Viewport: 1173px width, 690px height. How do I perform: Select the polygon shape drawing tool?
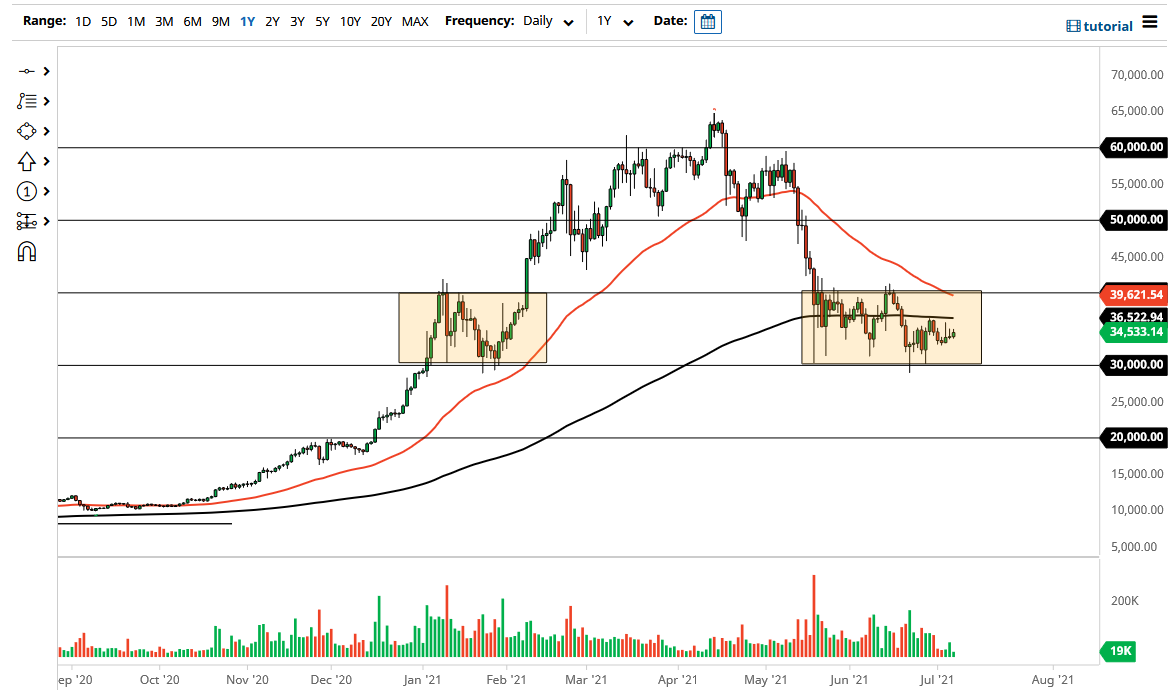coord(25,131)
